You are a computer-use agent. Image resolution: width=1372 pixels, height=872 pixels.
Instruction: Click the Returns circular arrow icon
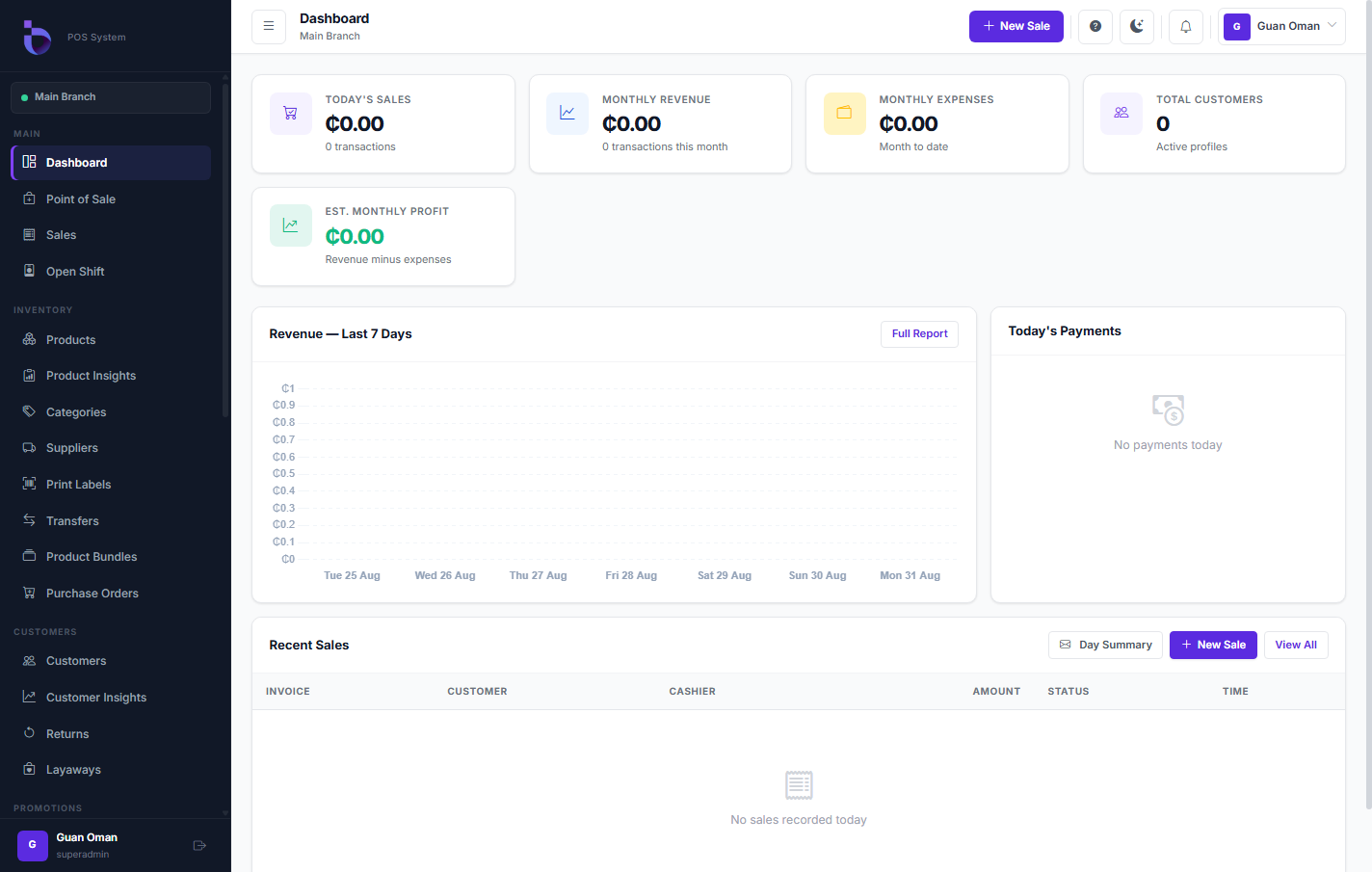pyautogui.click(x=29, y=733)
